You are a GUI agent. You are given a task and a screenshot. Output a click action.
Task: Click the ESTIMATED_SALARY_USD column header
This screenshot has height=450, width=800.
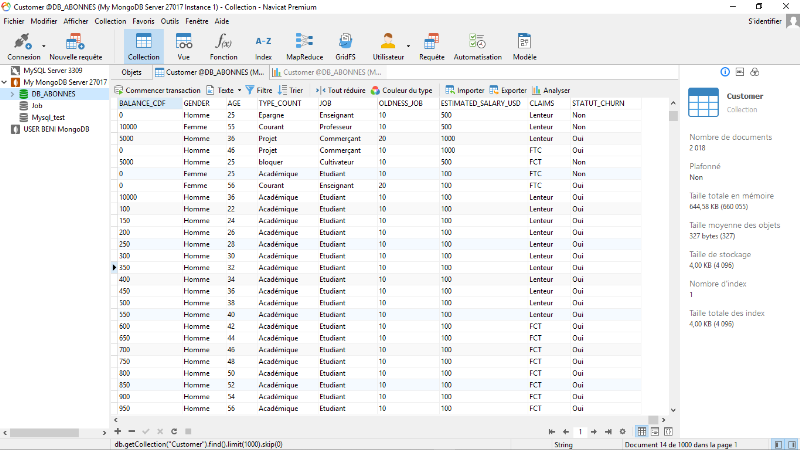pyautogui.click(x=480, y=103)
